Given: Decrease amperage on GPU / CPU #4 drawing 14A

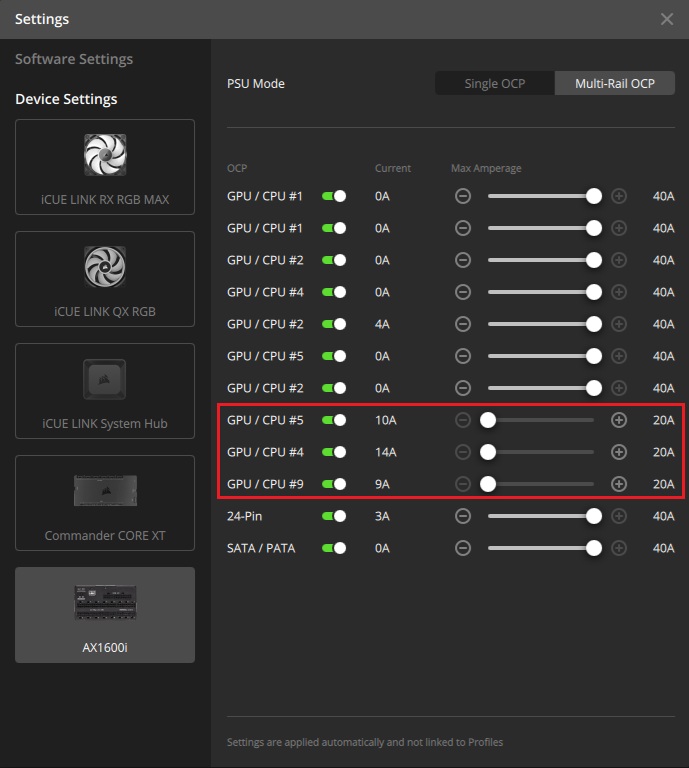Looking at the screenshot, I should coord(463,452).
